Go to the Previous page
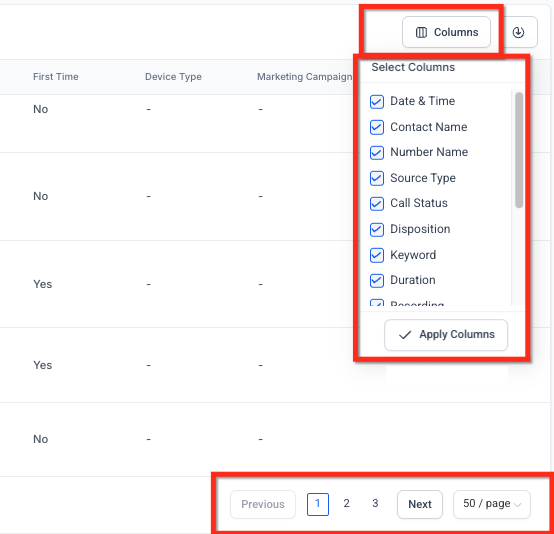The width and height of the screenshot is (554, 534). (x=263, y=504)
